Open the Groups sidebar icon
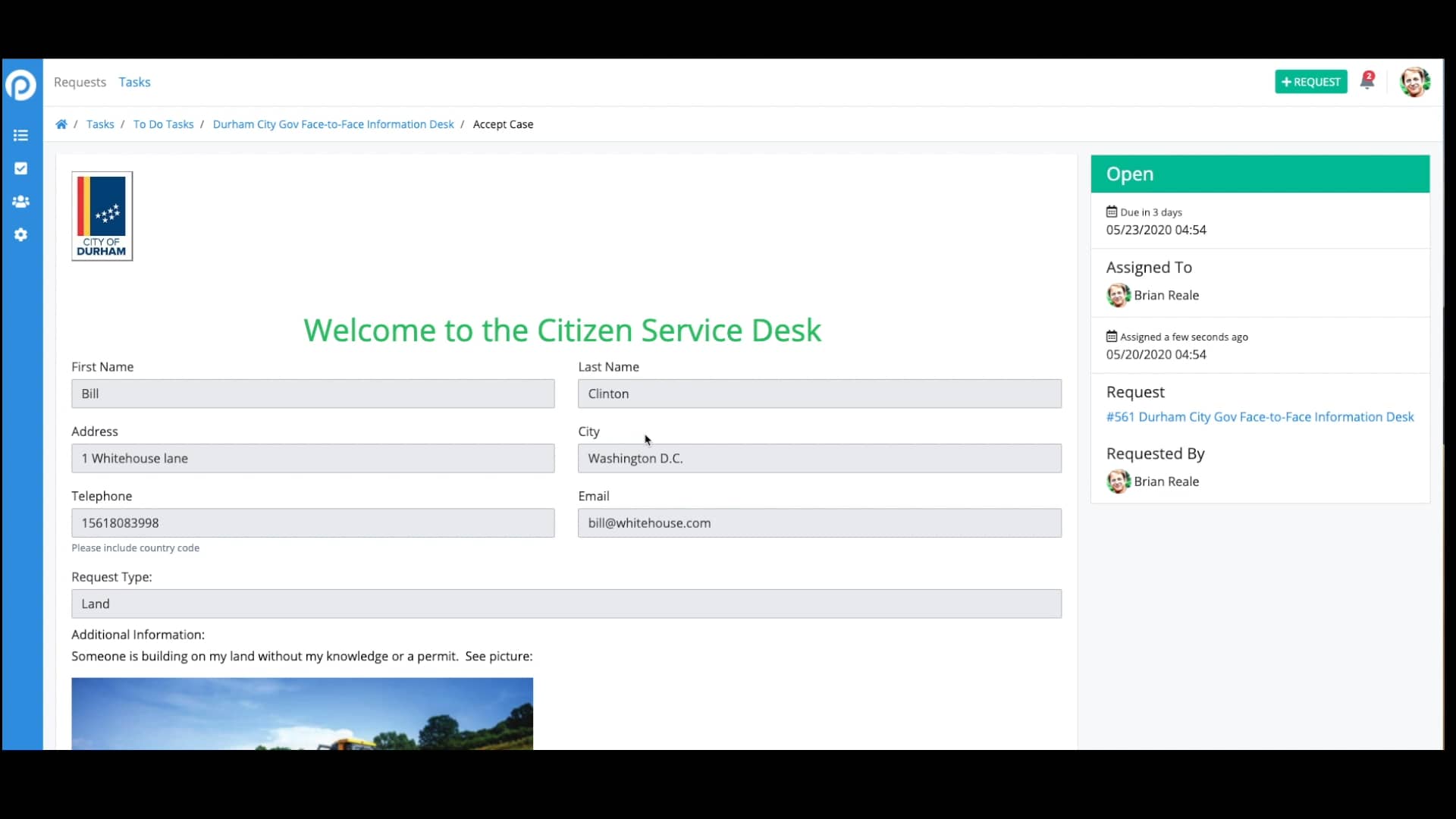1456x819 pixels. point(20,202)
